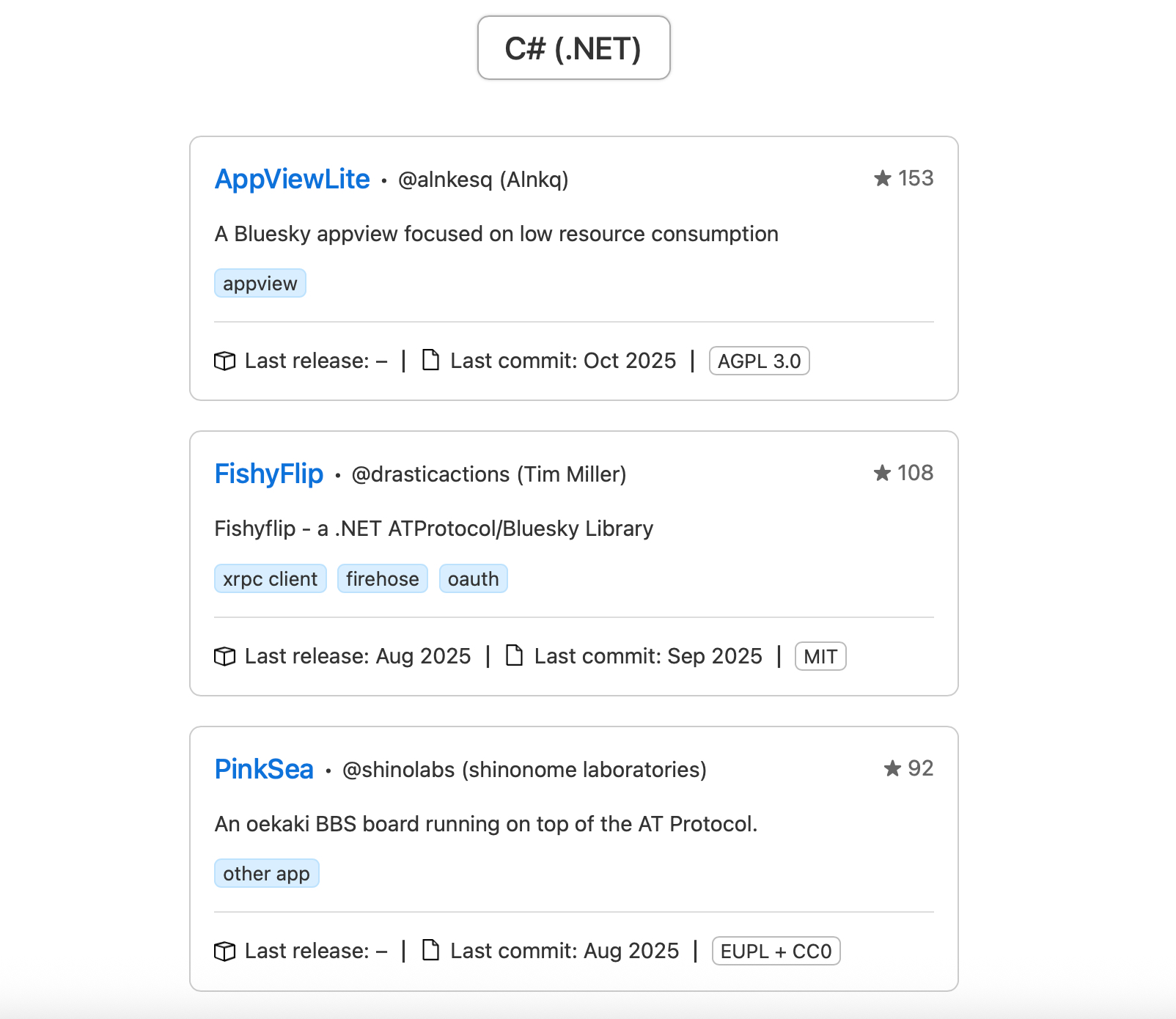Click the package release icon in FishyFlip card
Screen dimensions: 1176x1019
[x=224, y=656]
